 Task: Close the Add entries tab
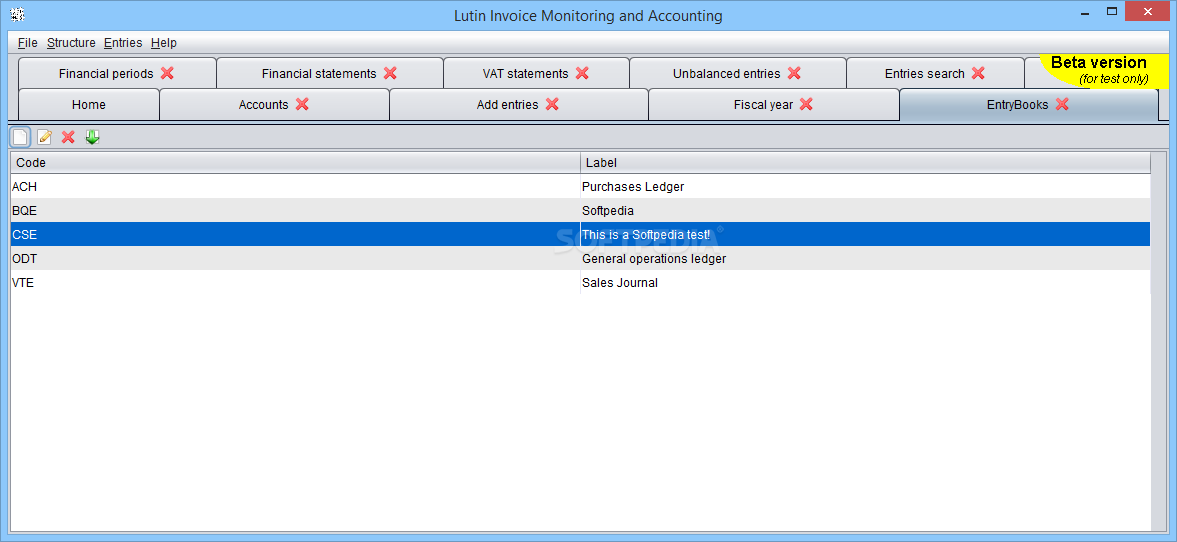pos(552,104)
